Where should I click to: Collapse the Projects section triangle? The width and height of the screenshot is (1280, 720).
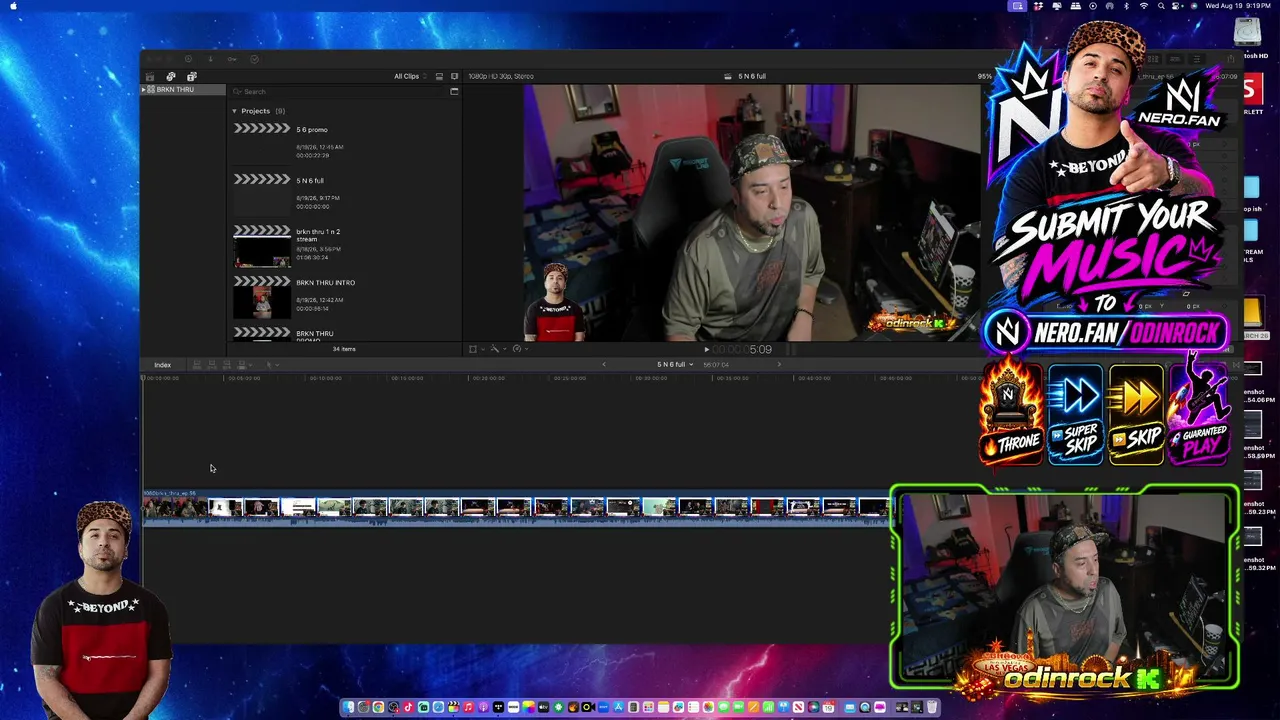(234, 111)
